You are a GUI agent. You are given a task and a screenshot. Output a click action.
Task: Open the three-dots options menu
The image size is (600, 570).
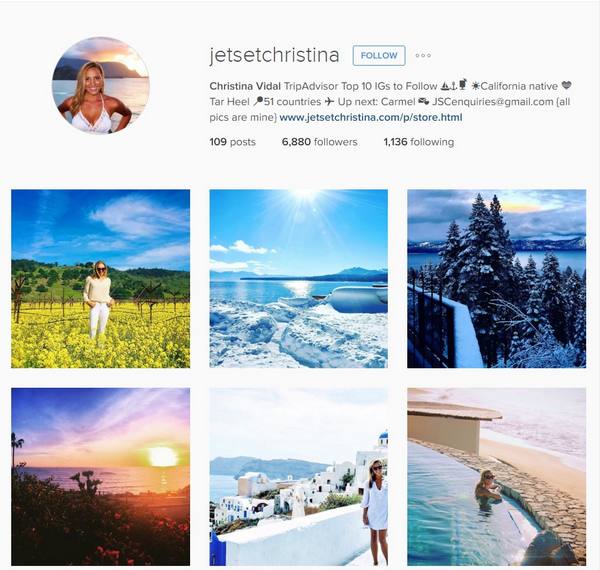(x=423, y=55)
